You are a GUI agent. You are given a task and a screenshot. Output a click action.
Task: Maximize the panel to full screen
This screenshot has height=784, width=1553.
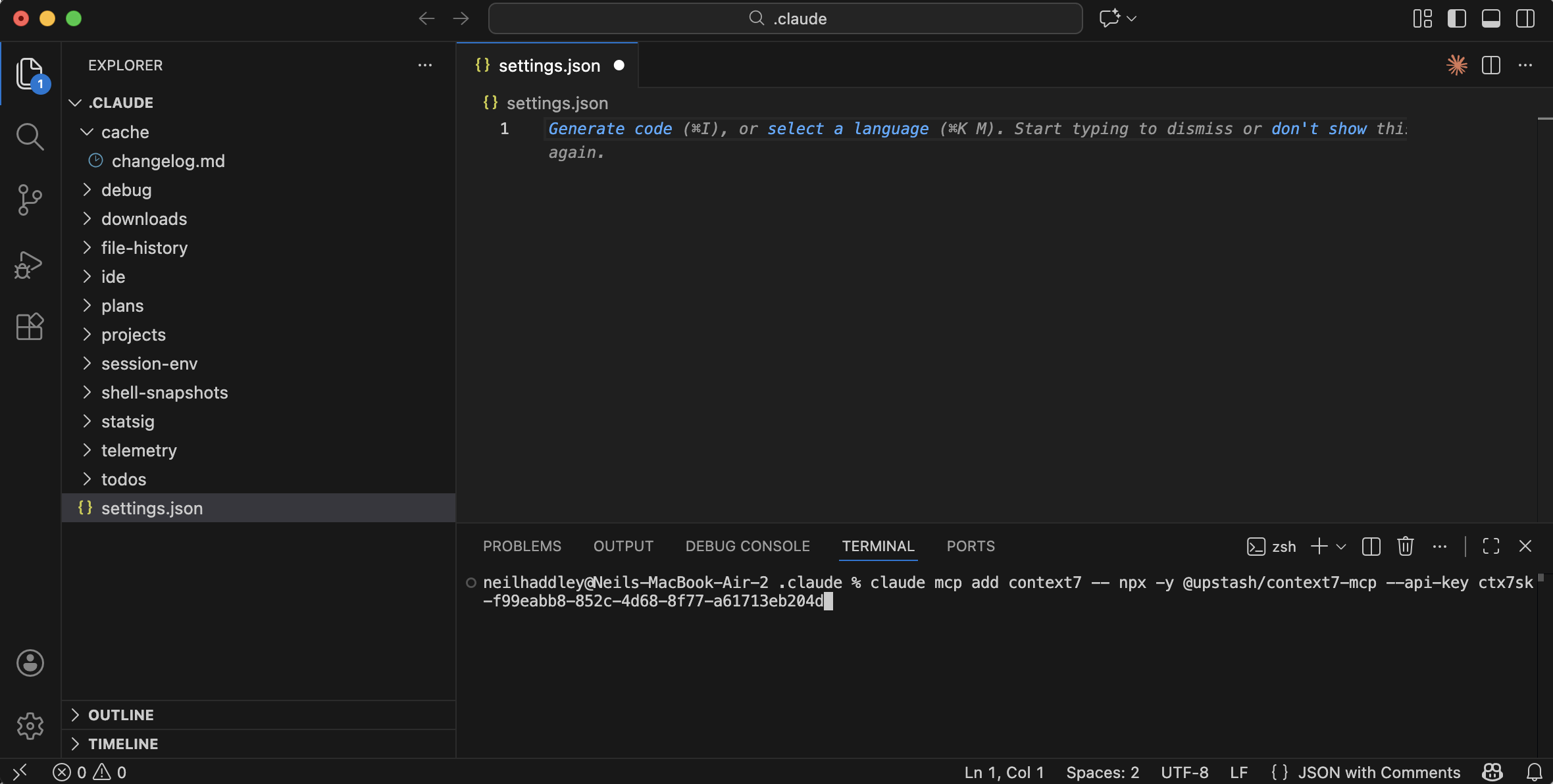coord(1490,547)
